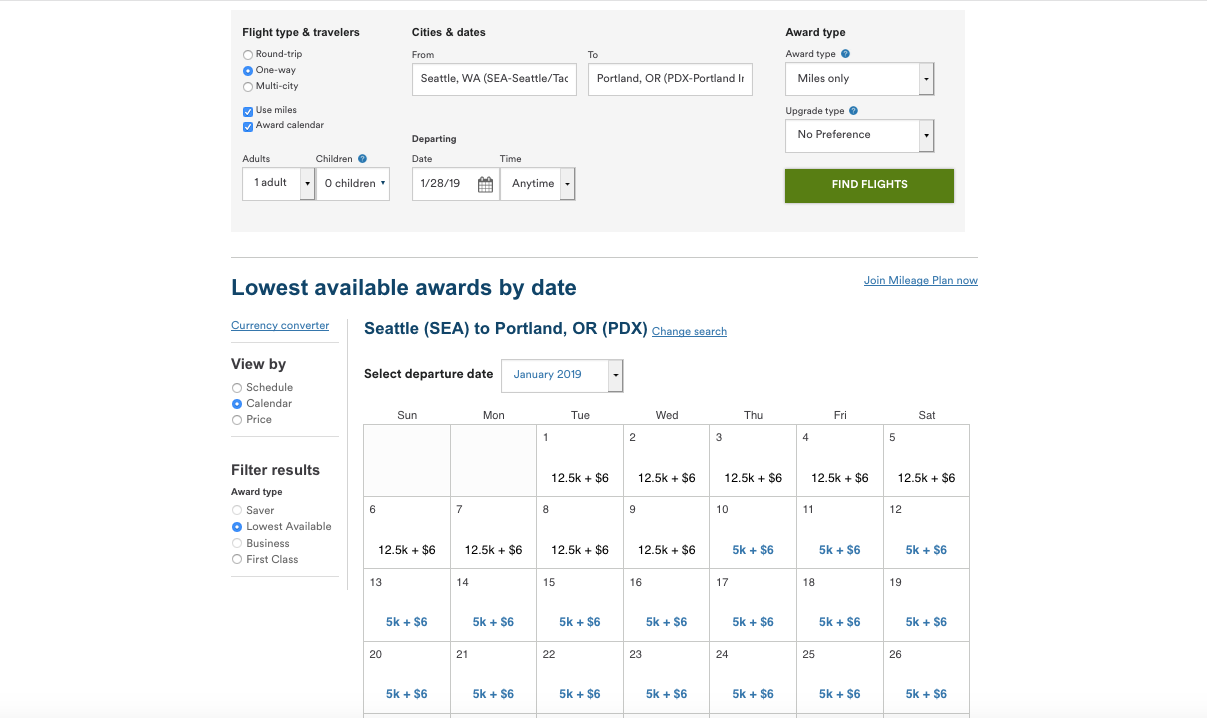Select the Multi-city radio option
Viewport: 1207px width, 718px height.
tap(248, 87)
